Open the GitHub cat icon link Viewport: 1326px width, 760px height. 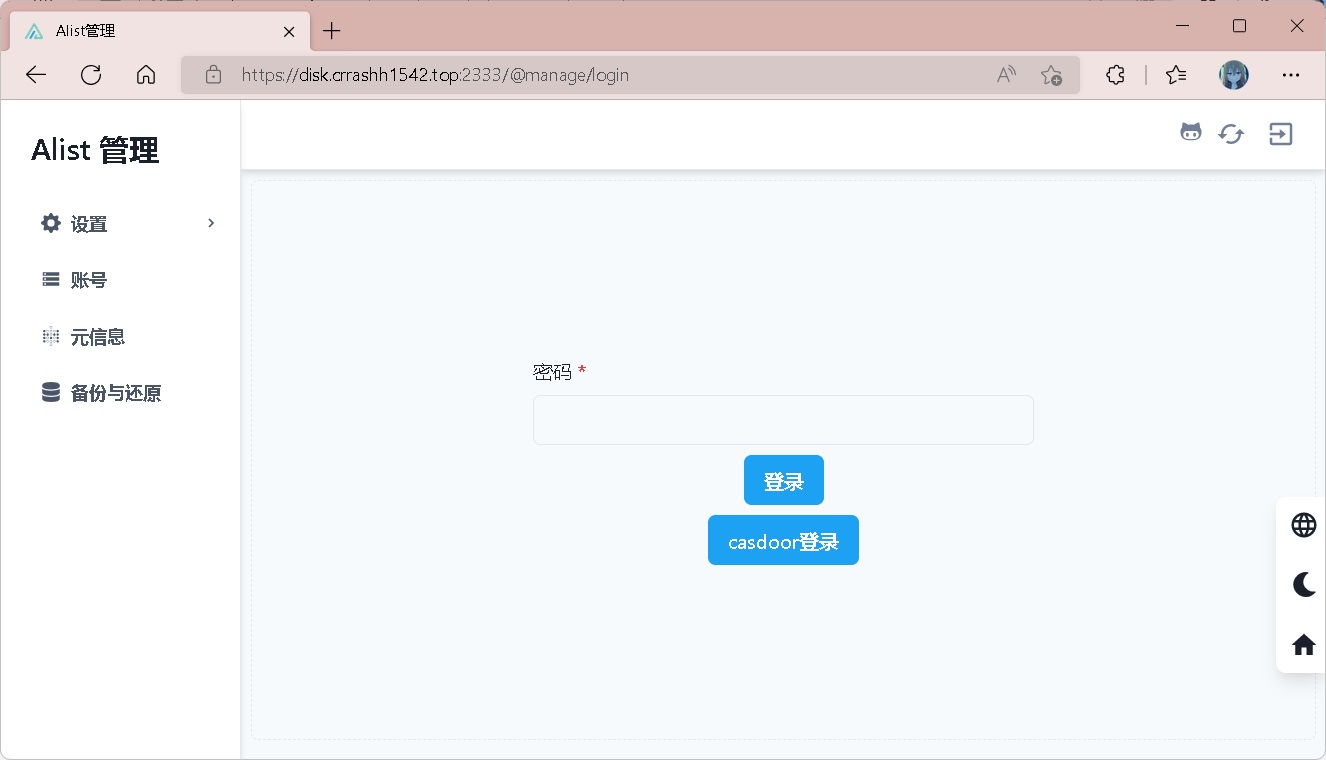coord(1190,132)
